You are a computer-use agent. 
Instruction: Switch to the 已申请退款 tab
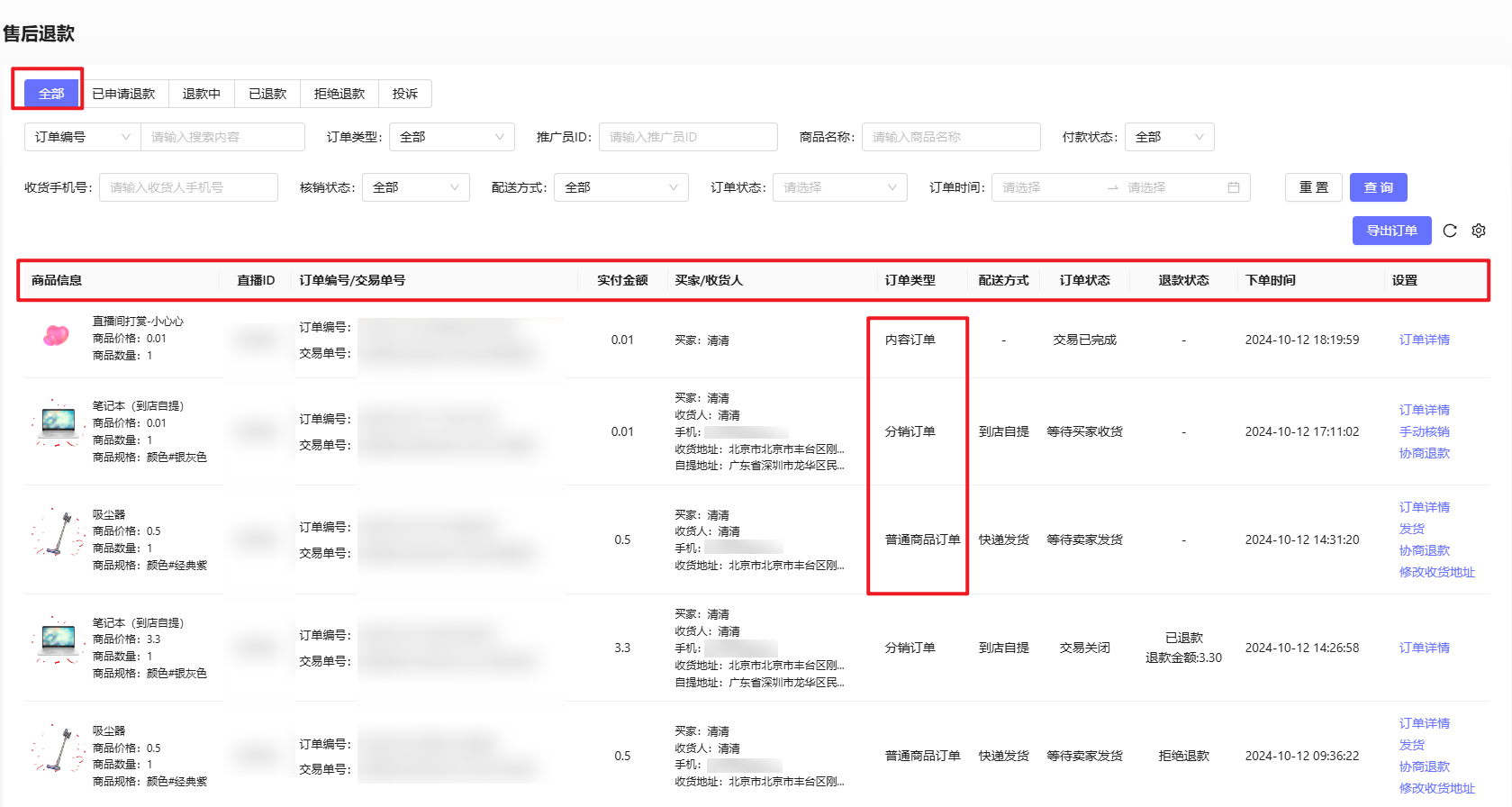click(123, 94)
